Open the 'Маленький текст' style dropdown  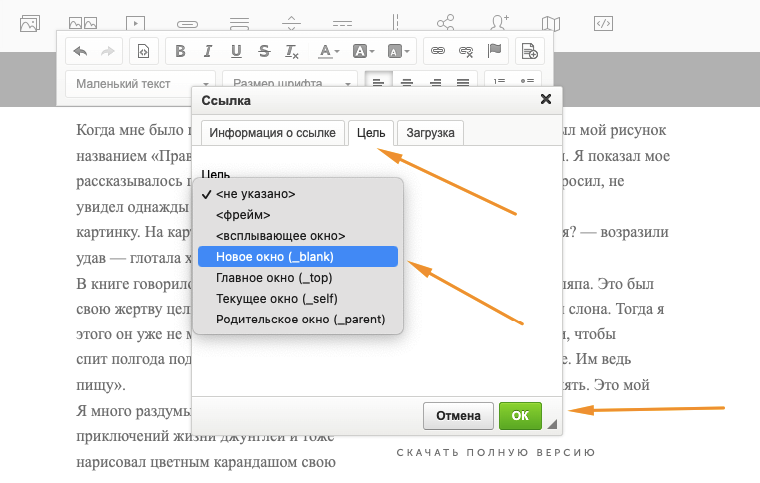(140, 84)
